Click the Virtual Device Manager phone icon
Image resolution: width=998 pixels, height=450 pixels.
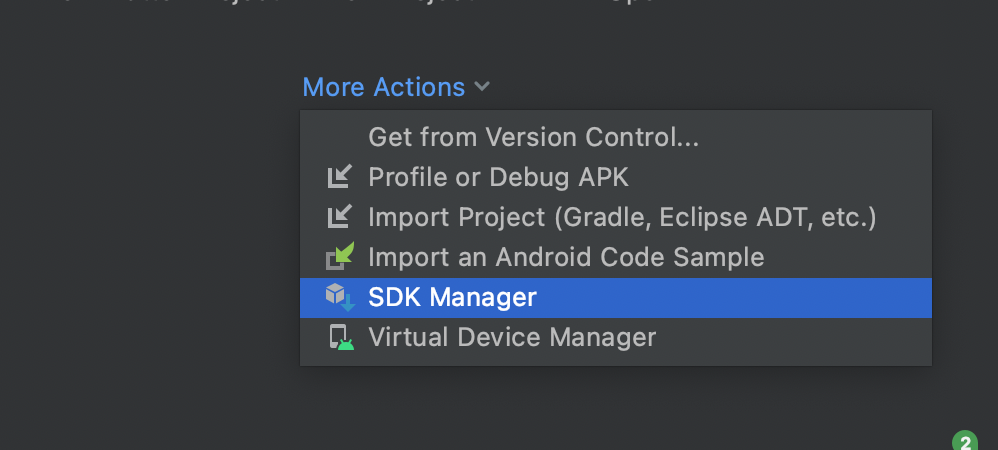341,337
